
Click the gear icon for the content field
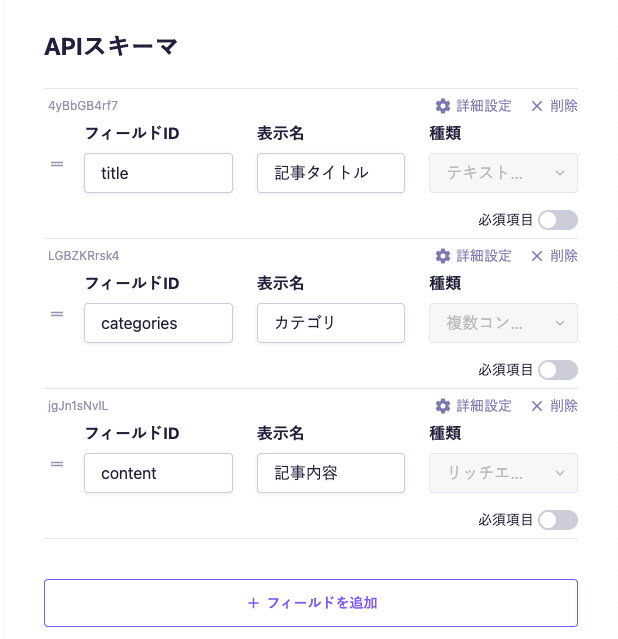coord(443,406)
